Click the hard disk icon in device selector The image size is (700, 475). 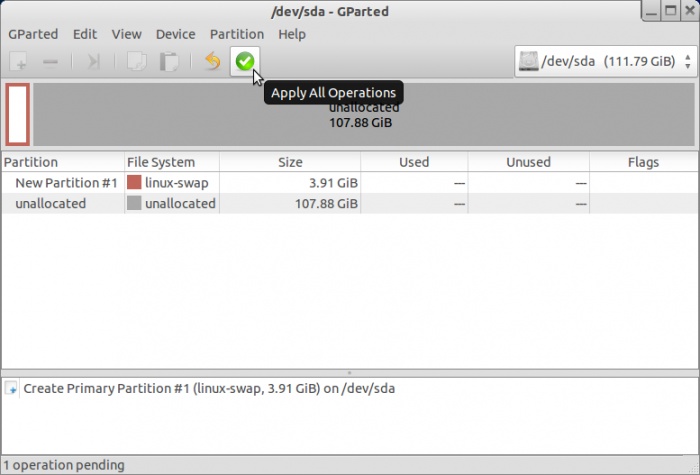(x=529, y=61)
